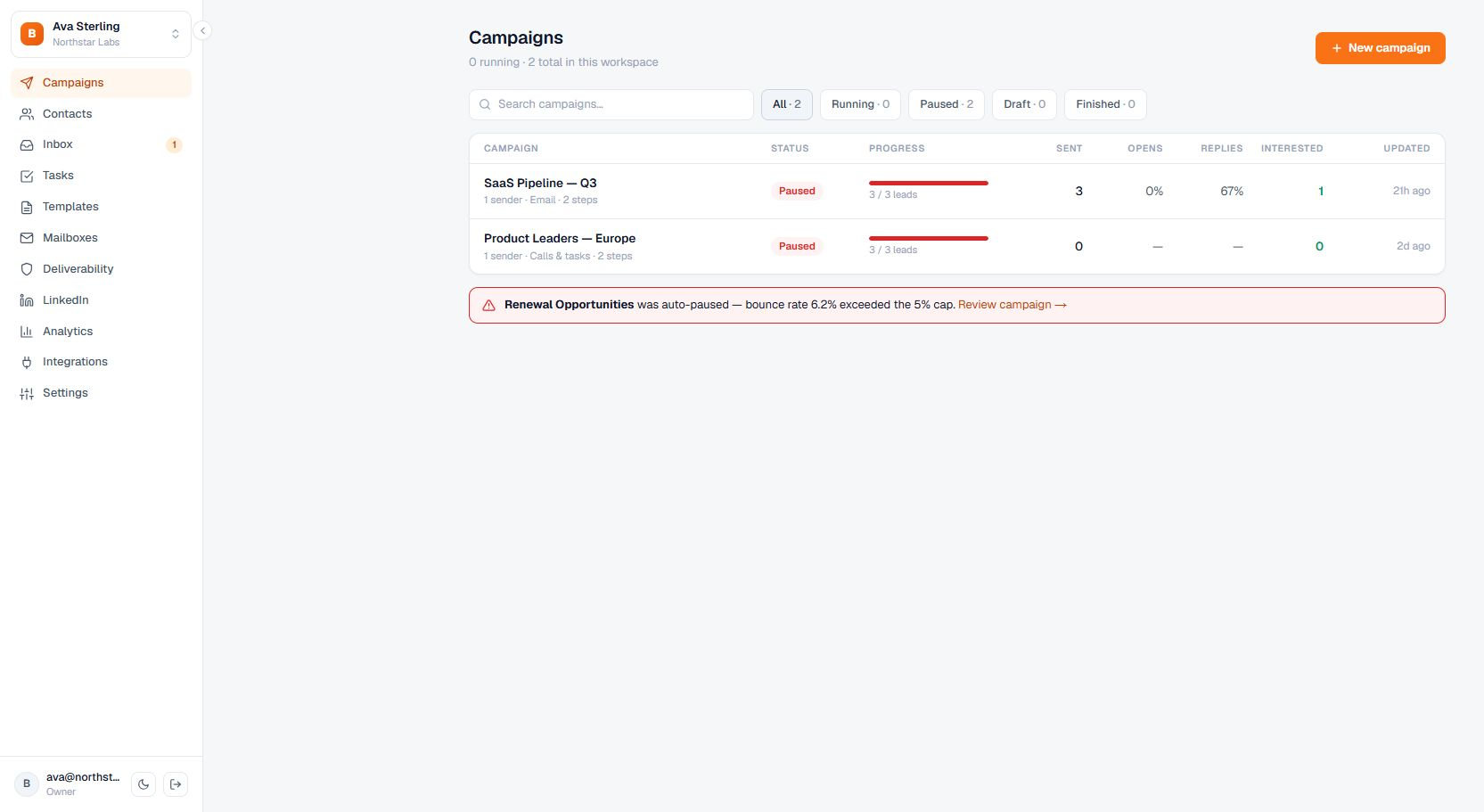1484x812 pixels.
Task: Click the orange B workspace avatar
Action: click(32, 34)
